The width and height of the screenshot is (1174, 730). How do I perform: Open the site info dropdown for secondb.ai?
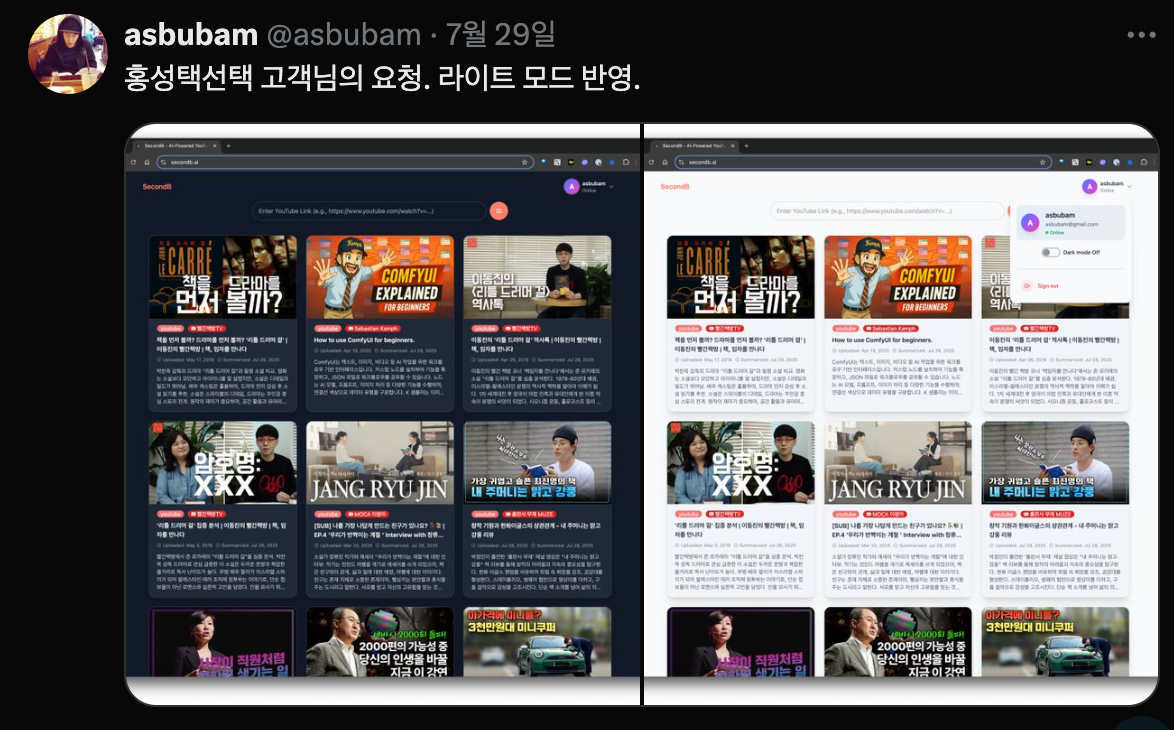coord(163,162)
